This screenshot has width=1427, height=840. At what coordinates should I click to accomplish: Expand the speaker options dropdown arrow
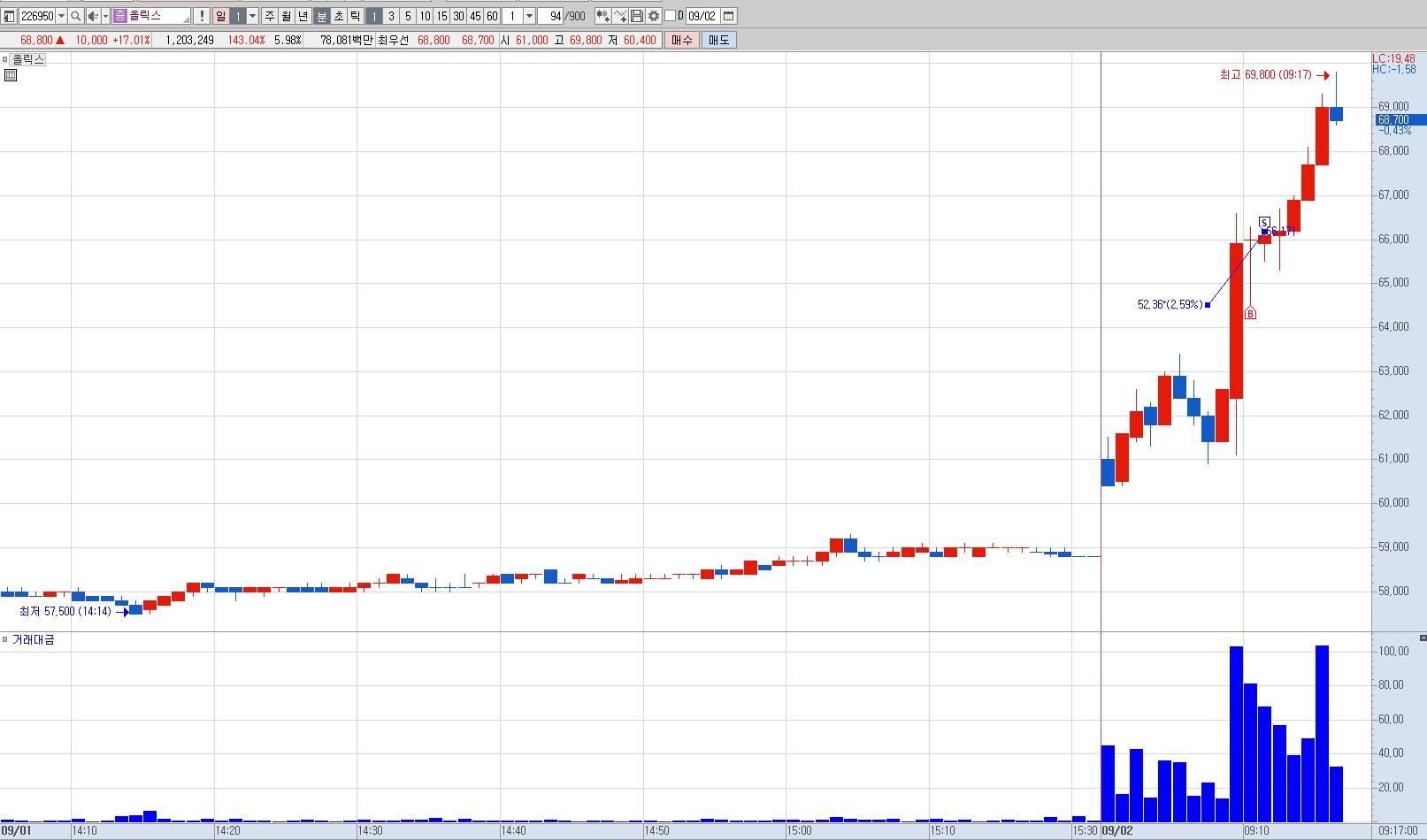[105, 16]
